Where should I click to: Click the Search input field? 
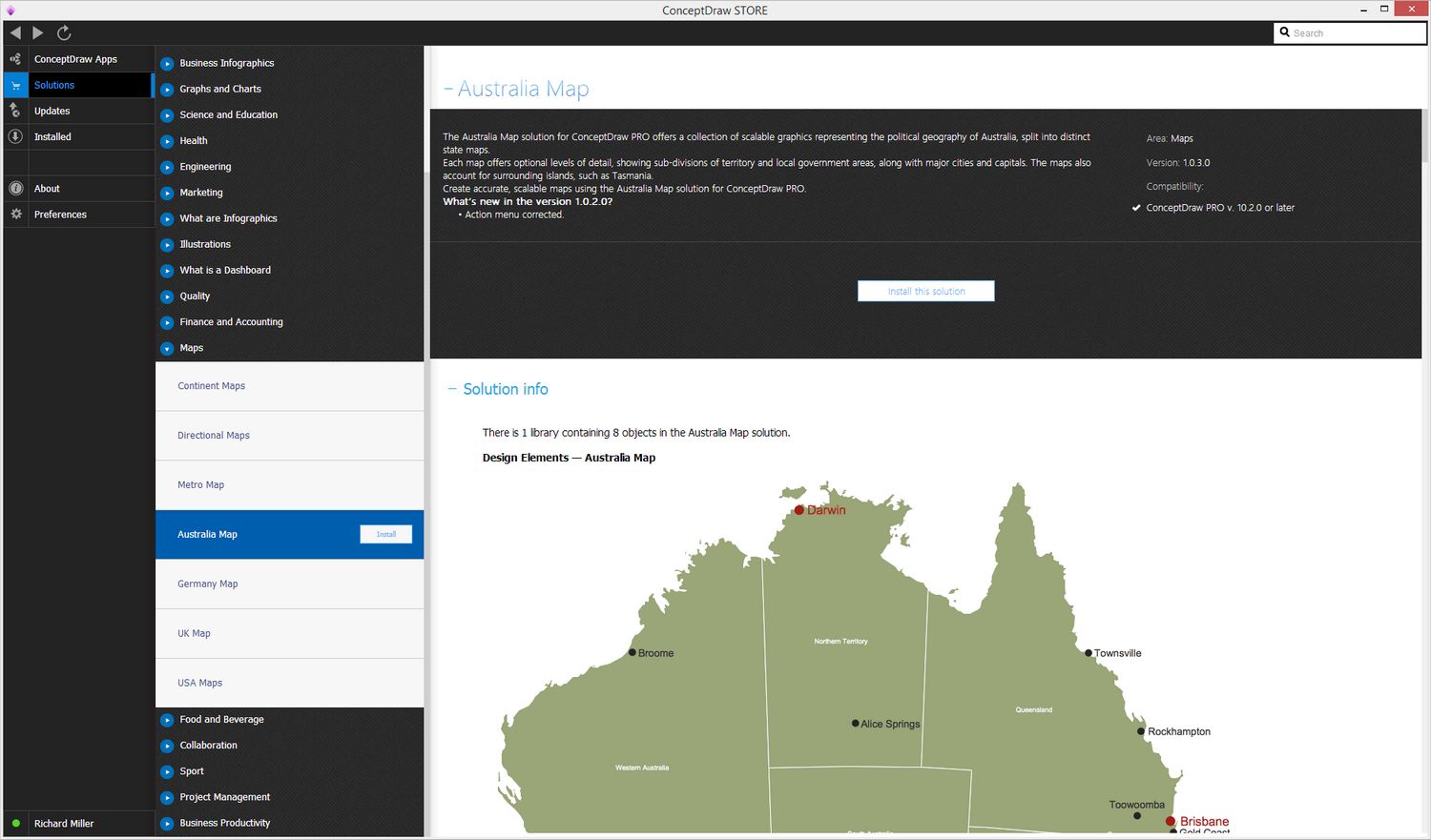point(1350,32)
